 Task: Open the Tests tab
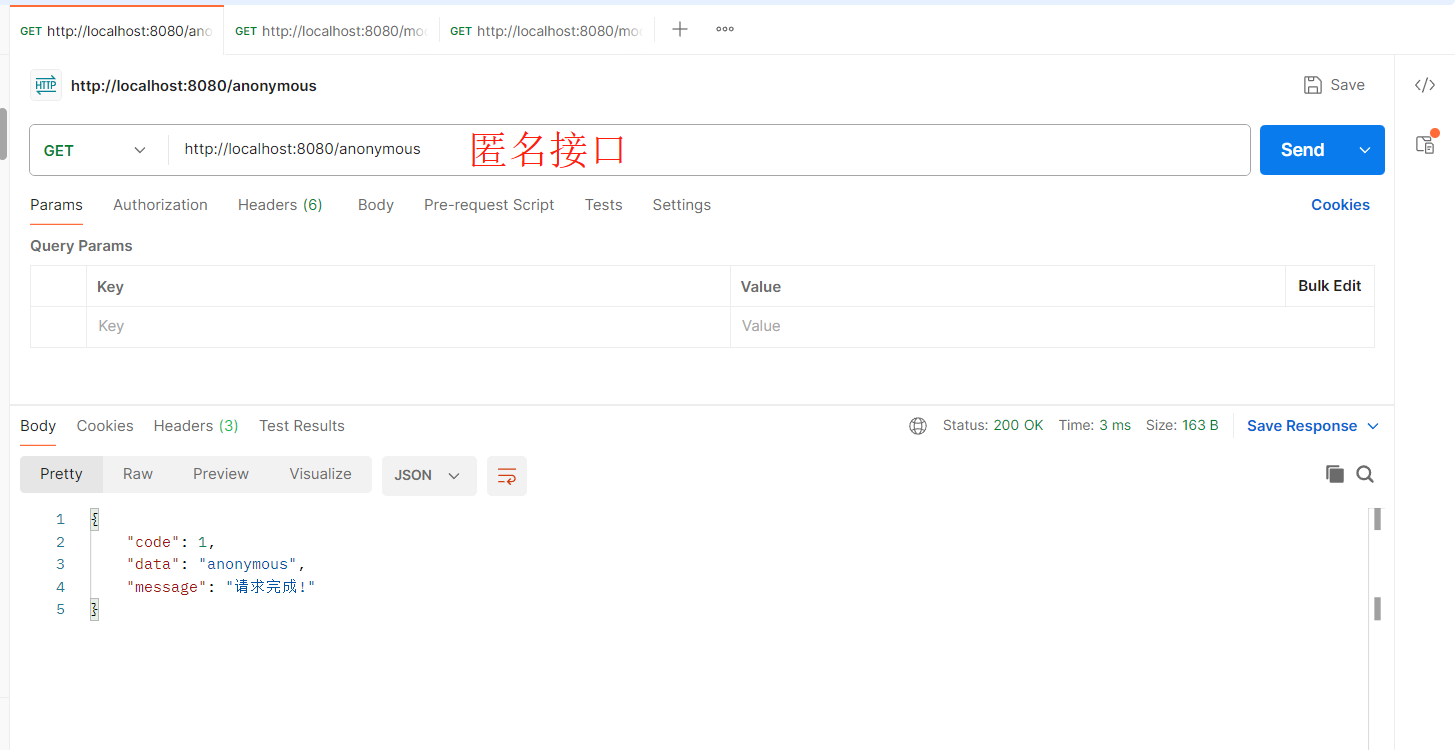tap(604, 205)
